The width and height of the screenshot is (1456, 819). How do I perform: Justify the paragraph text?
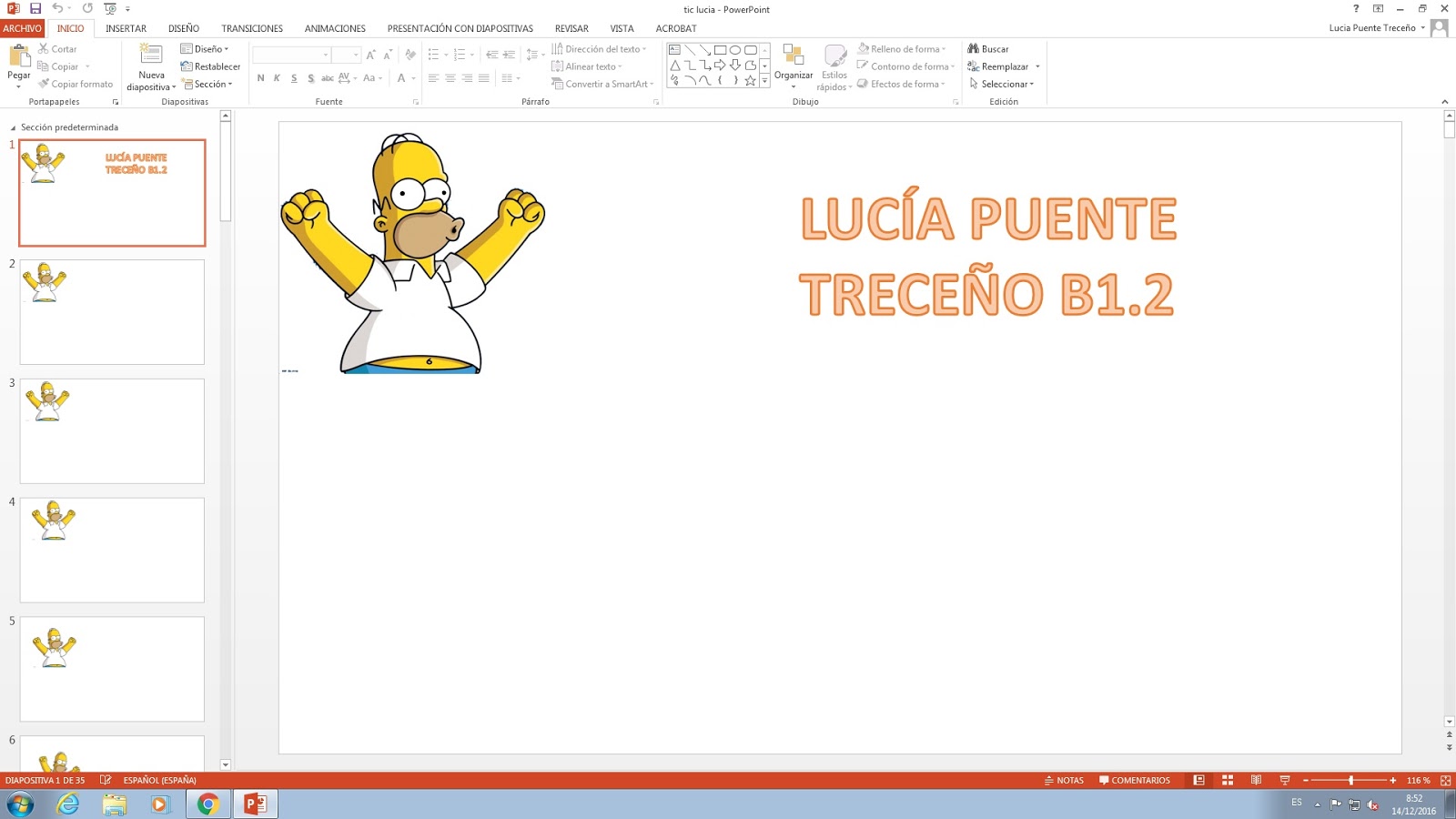pos(483,78)
